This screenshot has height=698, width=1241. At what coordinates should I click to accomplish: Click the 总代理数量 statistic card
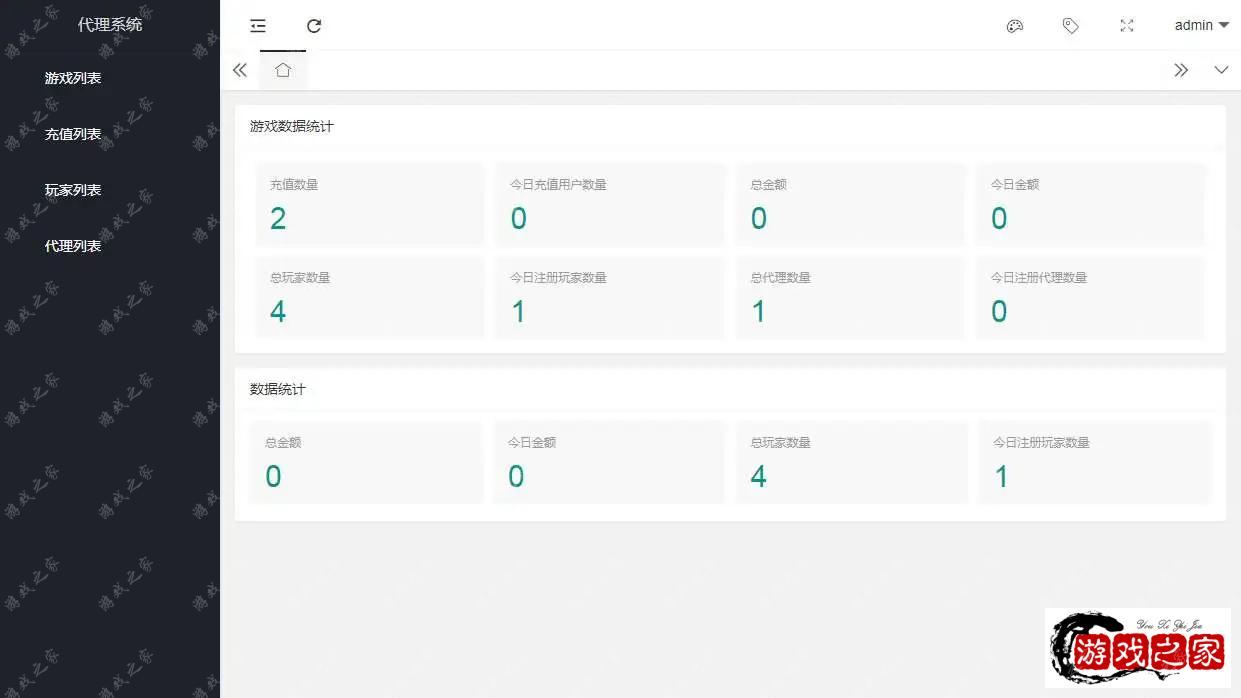tap(850, 298)
